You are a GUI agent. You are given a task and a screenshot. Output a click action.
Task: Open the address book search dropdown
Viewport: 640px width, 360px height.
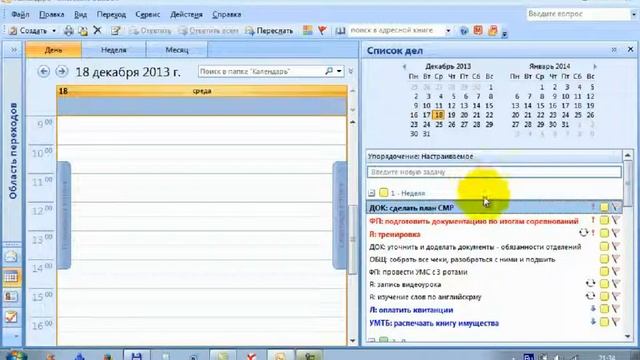click(x=448, y=31)
